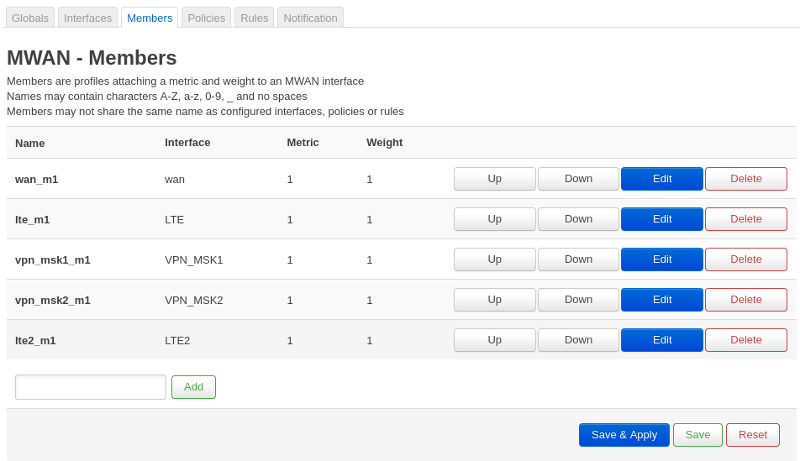Go to the Policies tab
This screenshot has width=800, height=461.
point(206,18)
